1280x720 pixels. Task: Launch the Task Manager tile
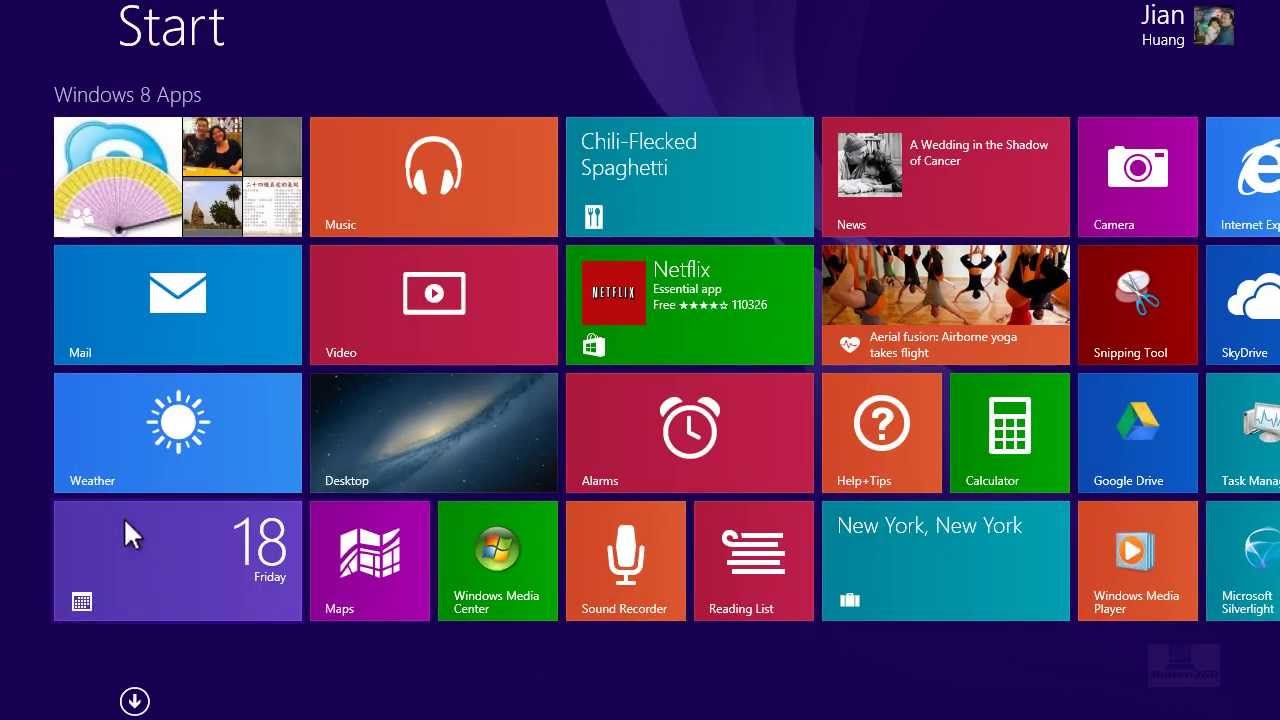click(1243, 433)
